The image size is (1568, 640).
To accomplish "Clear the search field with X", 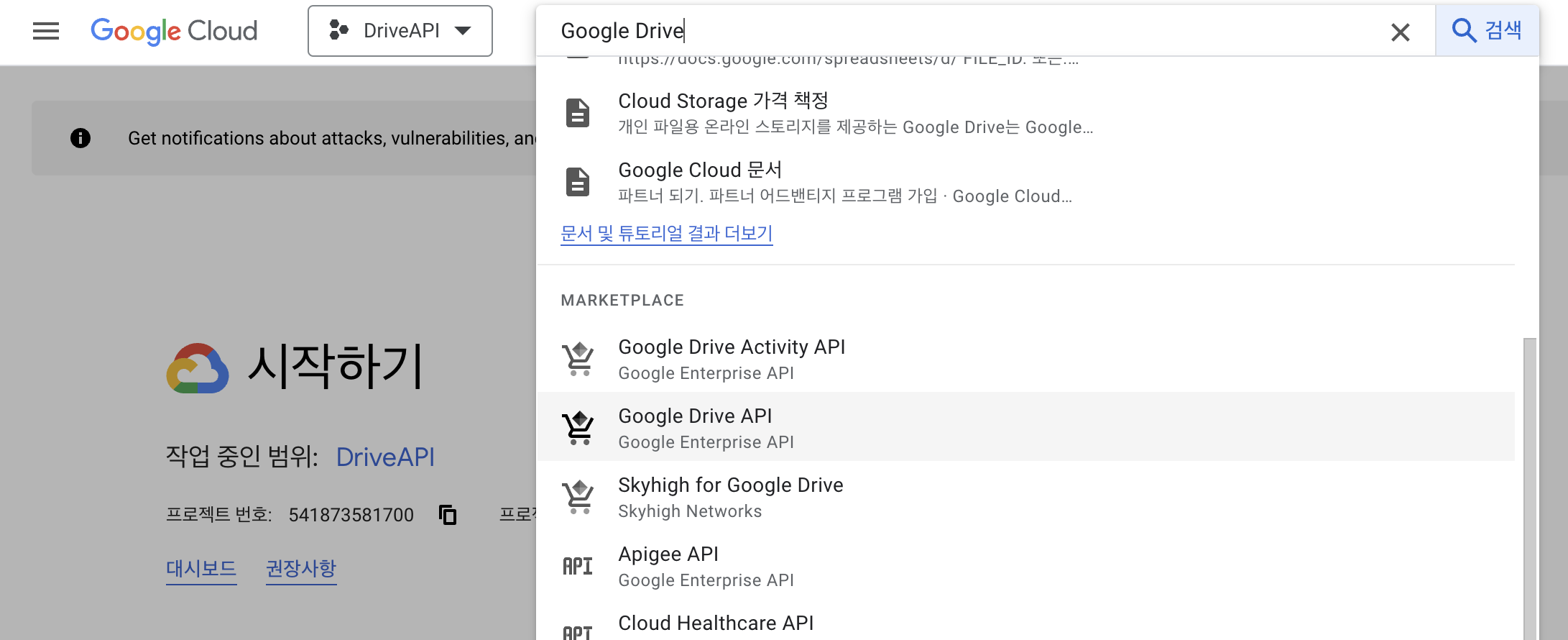I will (x=1400, y=32).
